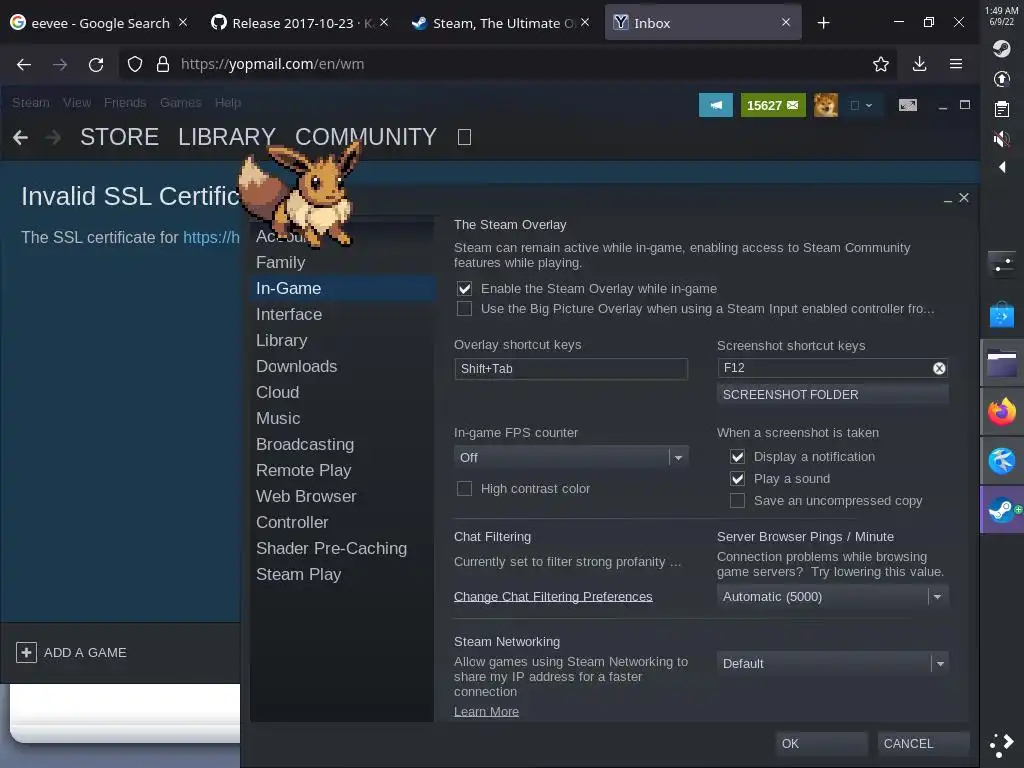Click the SCREENSHOT FOLDER button
The height and width of the screenshot is (768, 1024).
click(x=833, y=394)
